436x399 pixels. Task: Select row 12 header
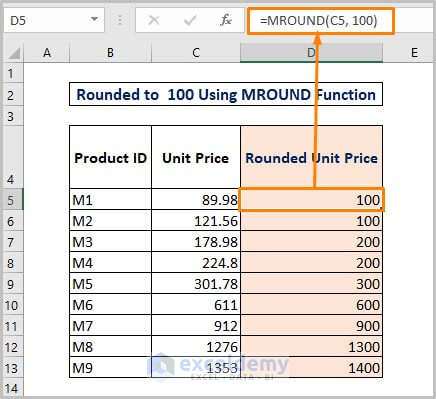tap(13, 346)
